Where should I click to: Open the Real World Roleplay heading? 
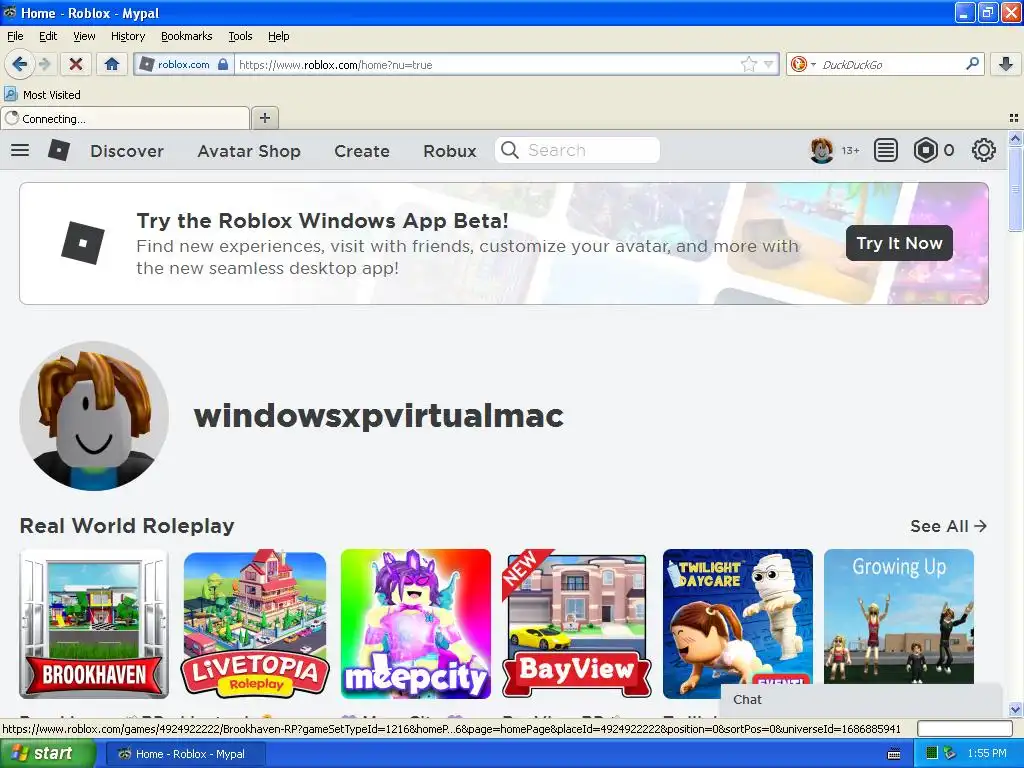[x=127, y=526]
